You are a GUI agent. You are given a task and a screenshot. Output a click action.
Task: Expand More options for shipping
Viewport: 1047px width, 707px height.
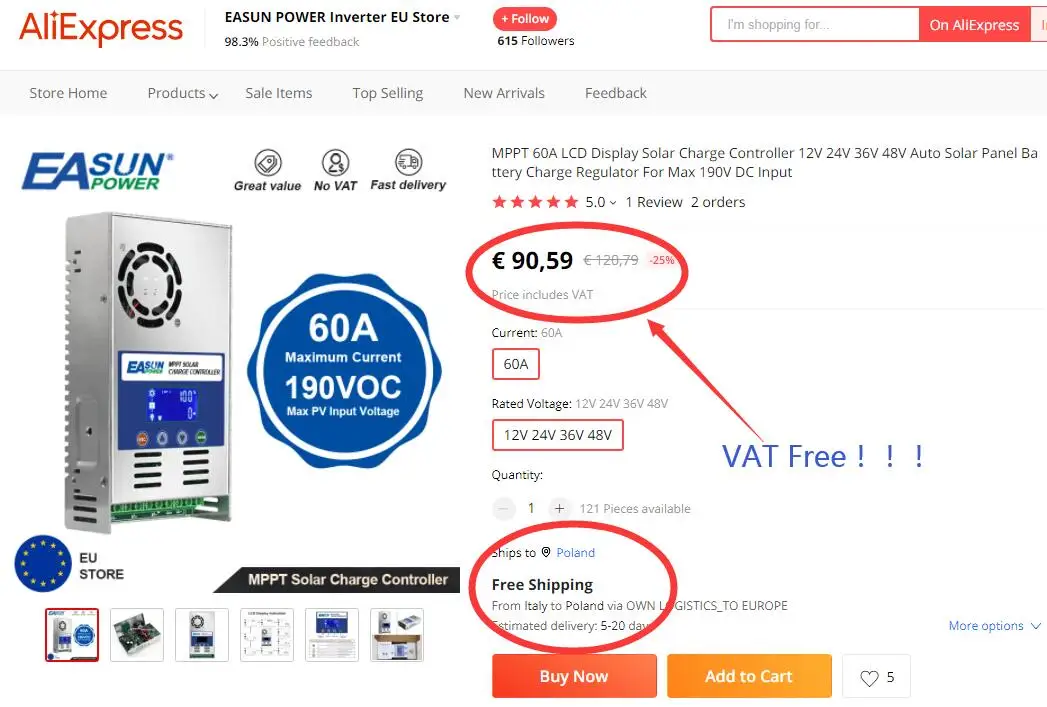click(x=995, y=626)
